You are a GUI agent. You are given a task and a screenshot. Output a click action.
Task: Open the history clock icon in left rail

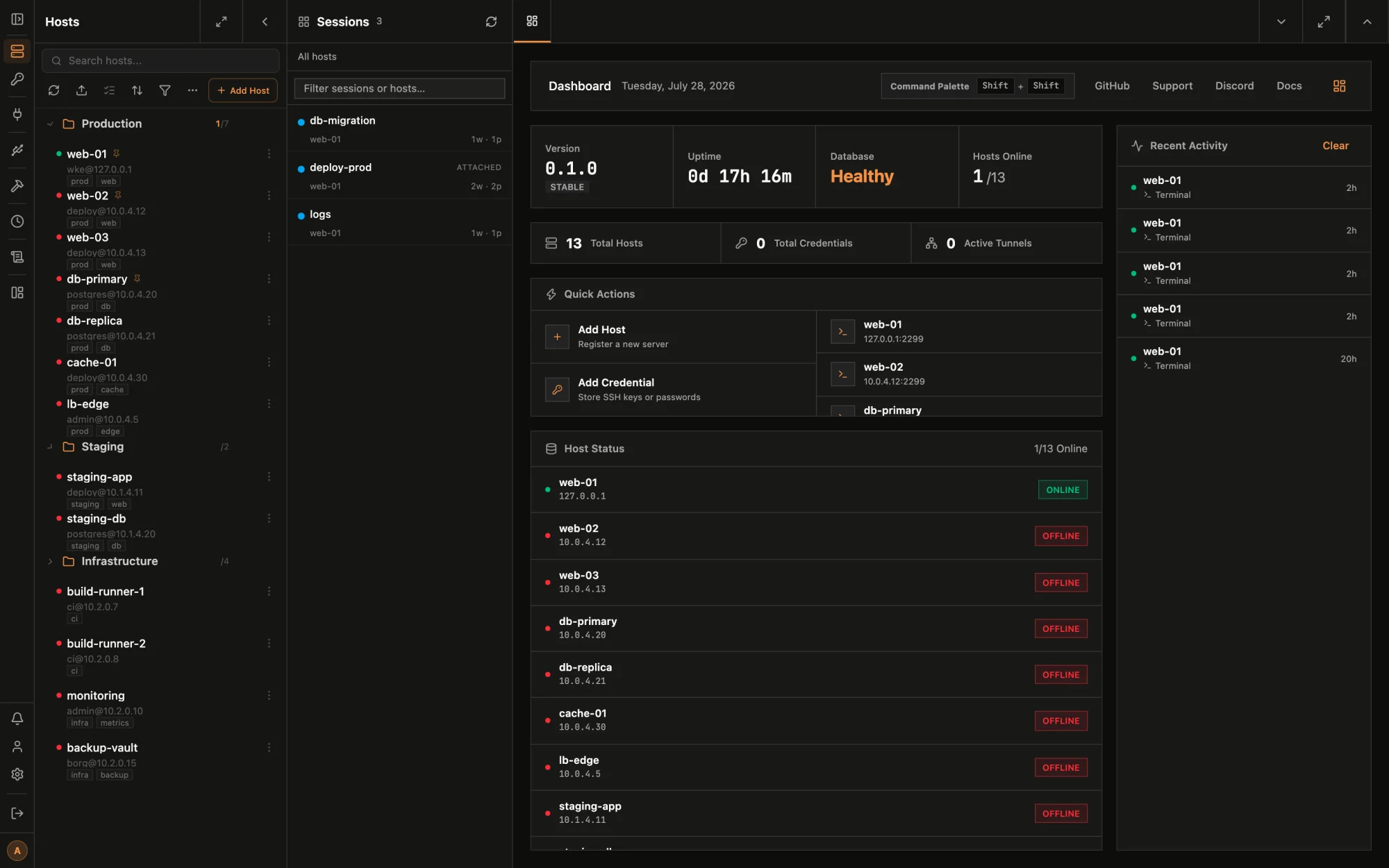(17, 222)
